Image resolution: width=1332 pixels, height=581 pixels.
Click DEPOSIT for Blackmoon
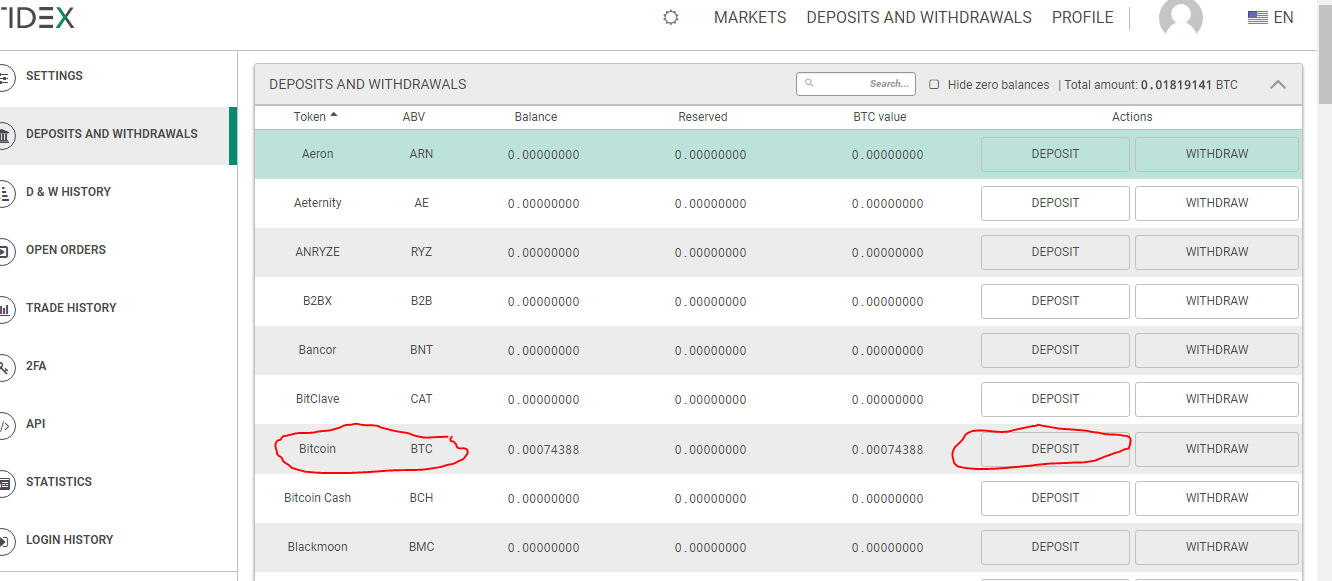1055,547
